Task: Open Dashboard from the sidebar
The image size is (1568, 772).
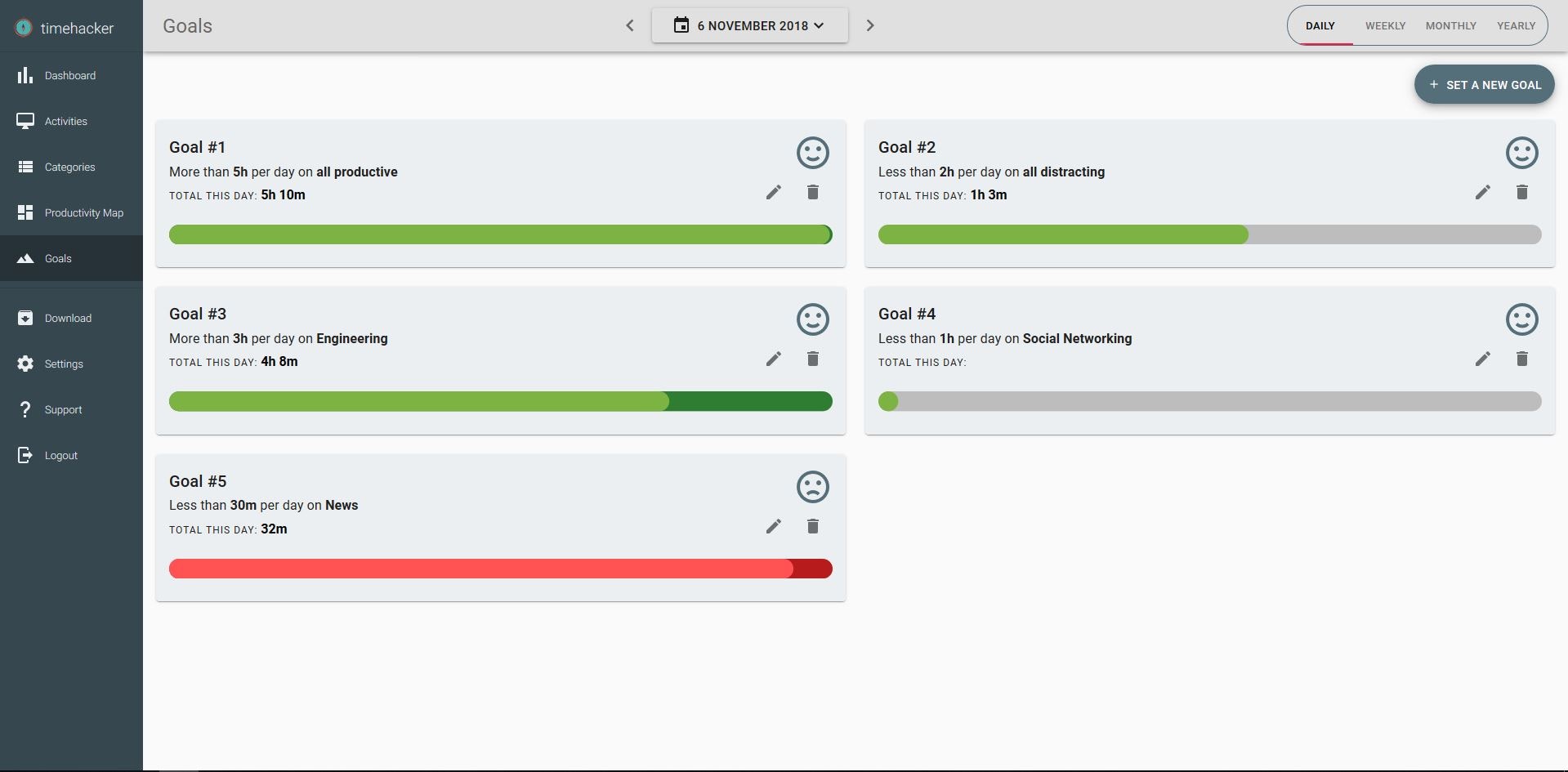Action: pos(71,75)
